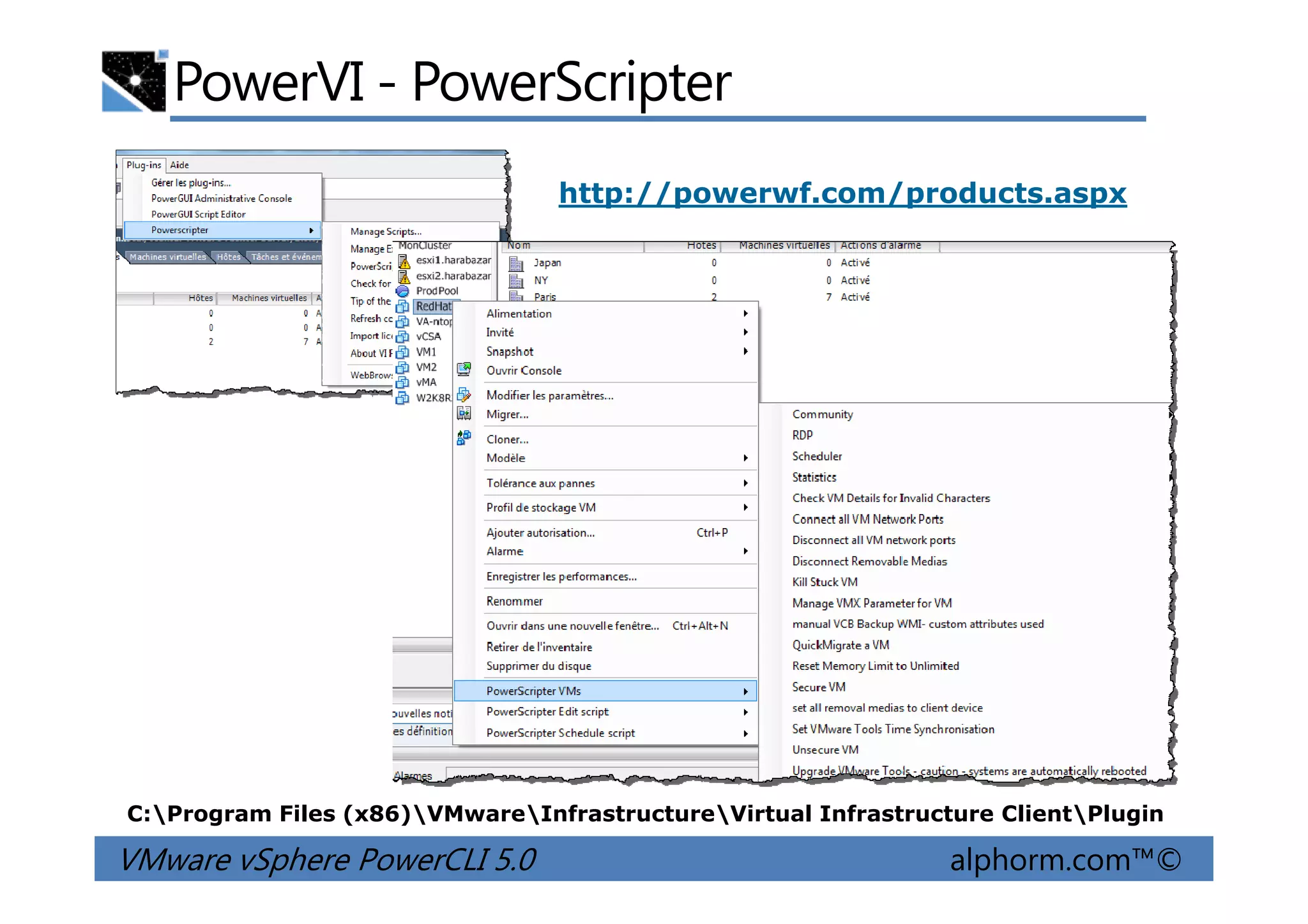Click the esxi2.harabazar host warning icon
Screen dimensions: 1308x924
pyautogui.click(x=404, y=276)
